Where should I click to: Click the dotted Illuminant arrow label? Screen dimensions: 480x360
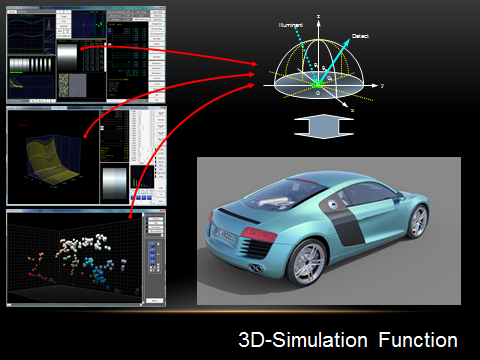point(291,25)
